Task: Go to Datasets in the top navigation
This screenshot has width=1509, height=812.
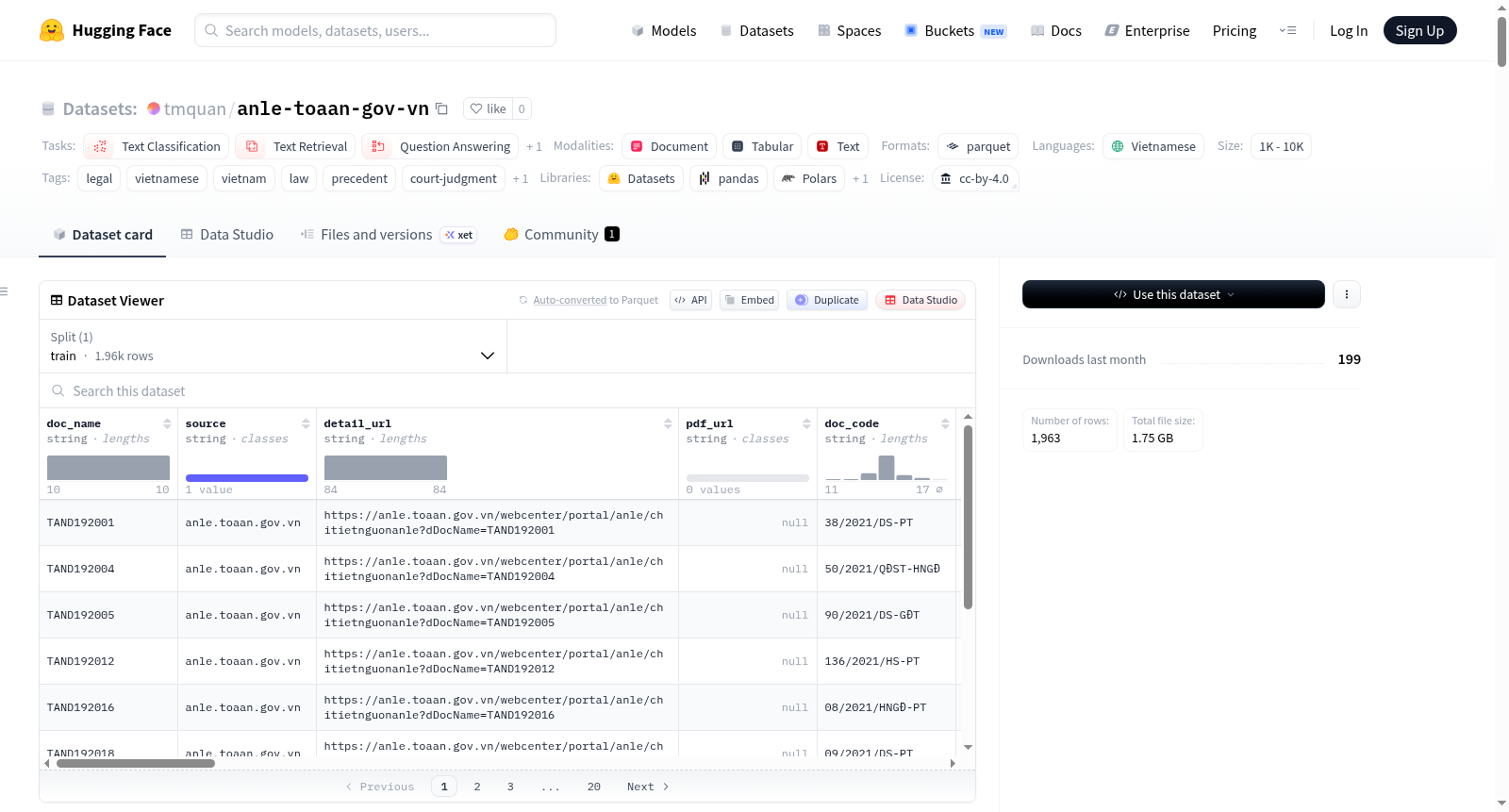Action: [757, 30]
